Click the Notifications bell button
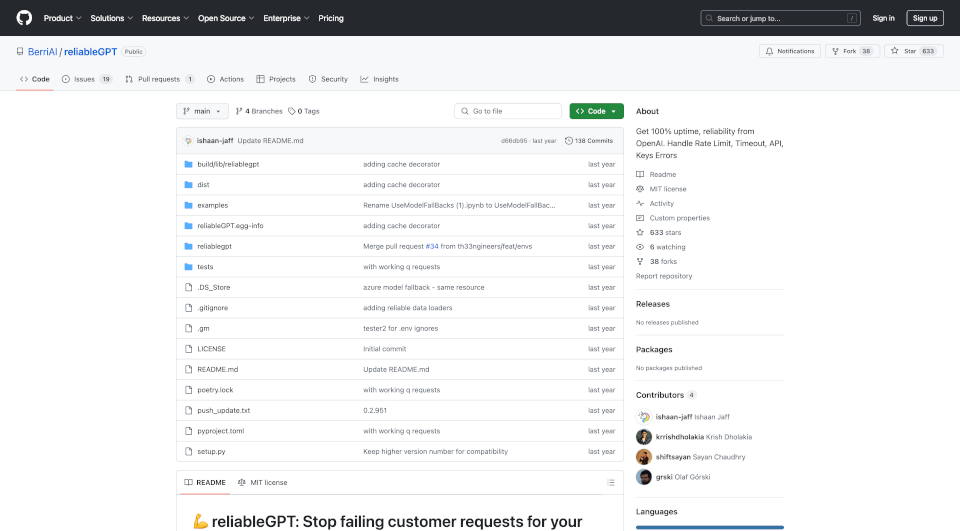This screenshot has height=531, width=960. point(790,51)
